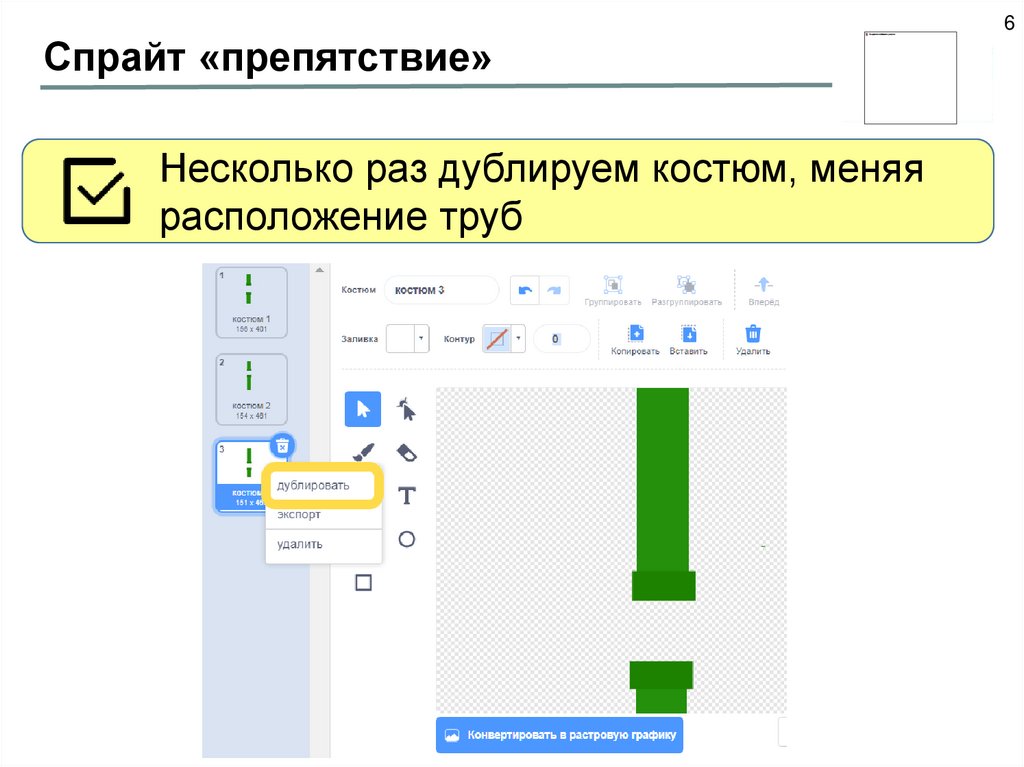Click the Разгруппировать icon
Image resolution: width=1024 pixels, height=767 pixels.
[686, 291]
